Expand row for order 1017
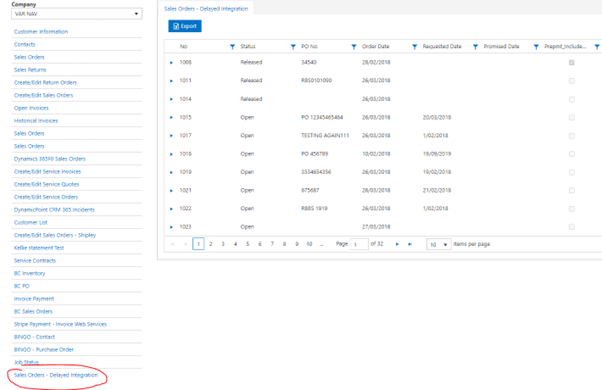This screenshot has height=390, width=602. coord(171,136)
